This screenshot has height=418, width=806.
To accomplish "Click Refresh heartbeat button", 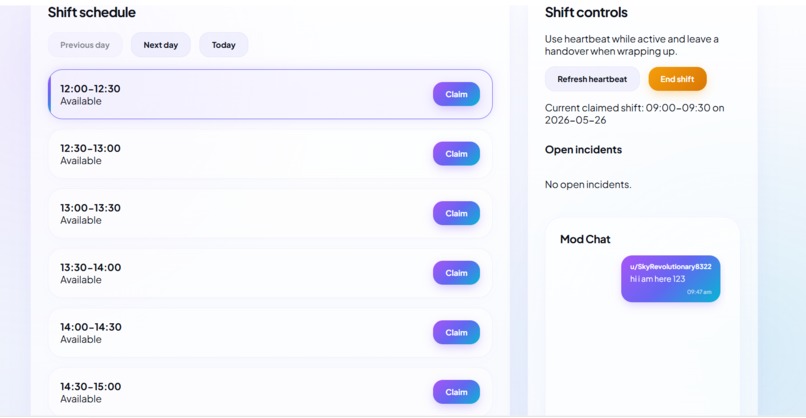I will (592, 79).
